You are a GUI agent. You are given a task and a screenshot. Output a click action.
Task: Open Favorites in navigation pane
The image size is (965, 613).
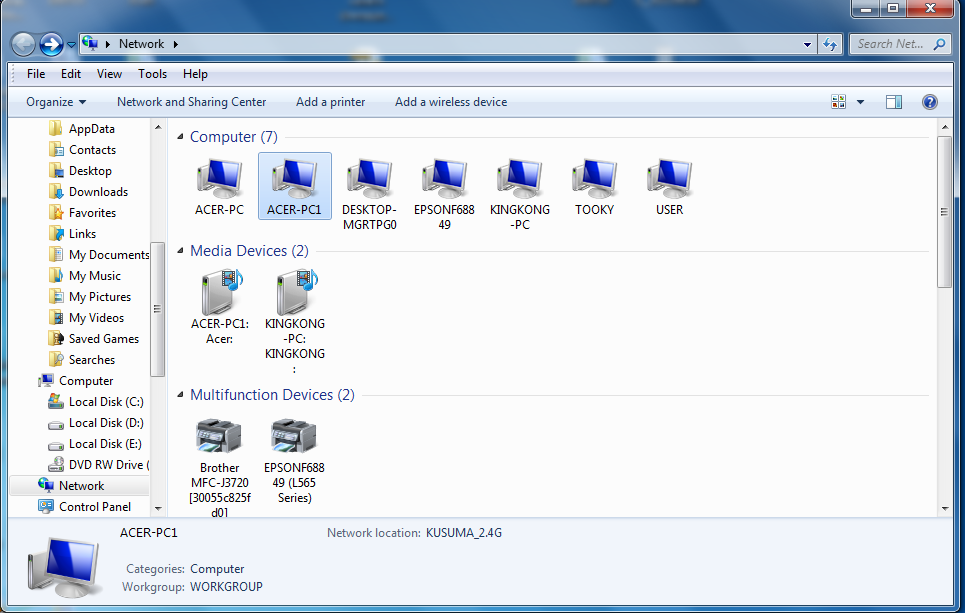(82, 212)
